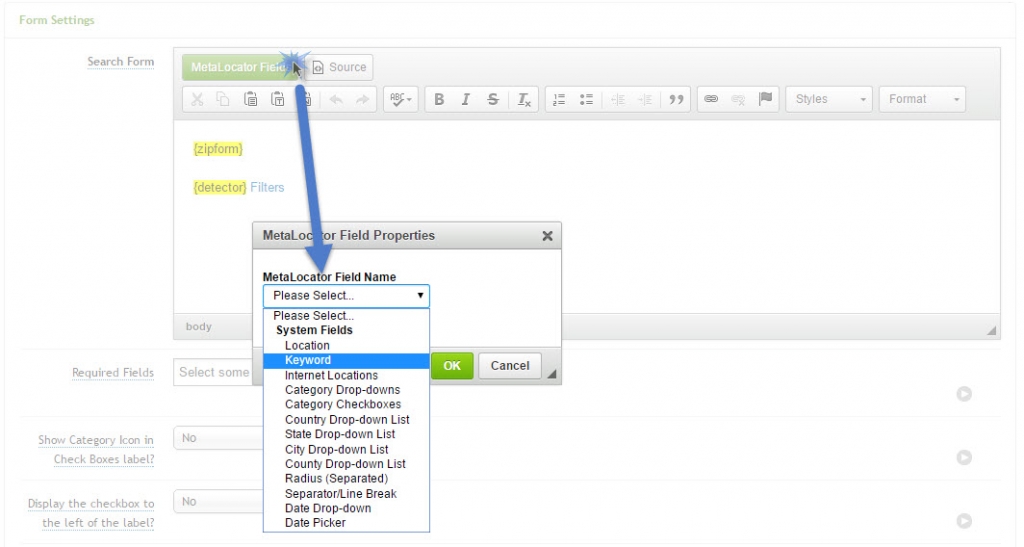The height and width of the screenshot is (547, 1024).
Task: Click Show Category Icon in Check Boxes label
Action: tap(97, 449)
